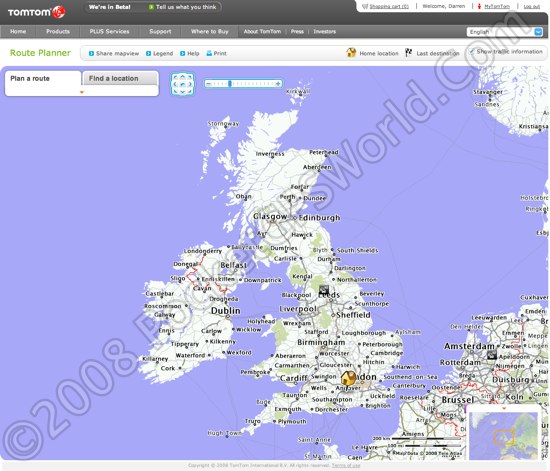Click the TomTom logo
This screenshot has height=471, width=550.
point(36,12)
